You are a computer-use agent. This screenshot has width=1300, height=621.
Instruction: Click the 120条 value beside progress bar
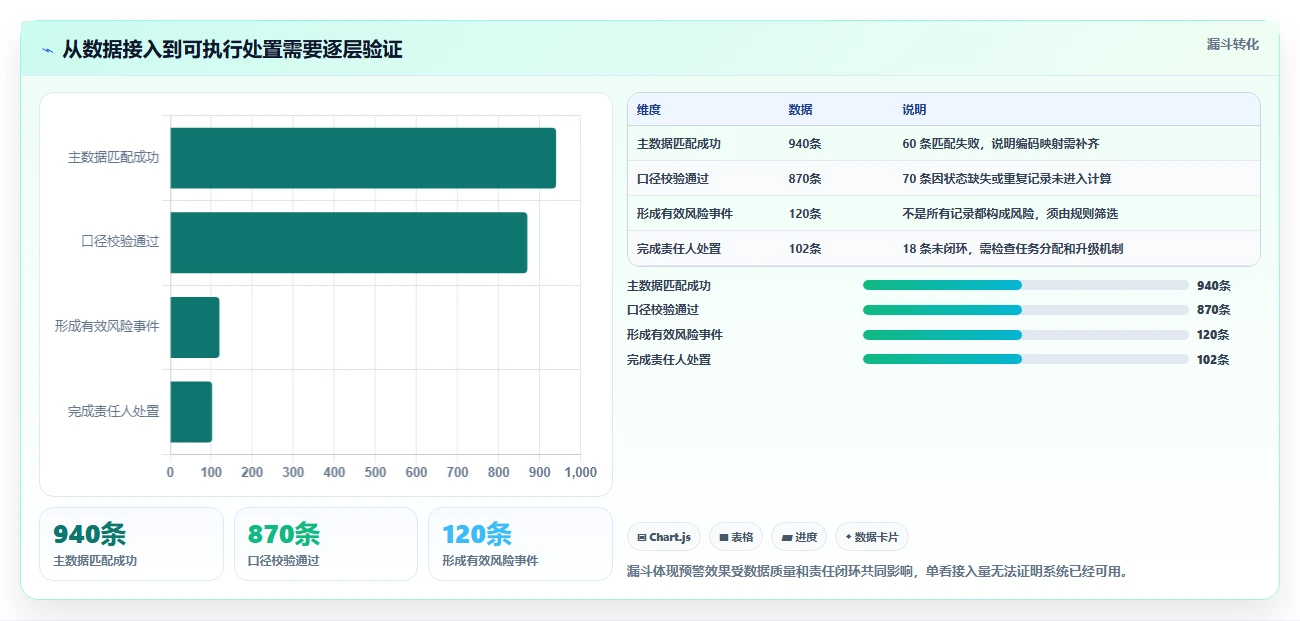click(x=1213, y=334)
